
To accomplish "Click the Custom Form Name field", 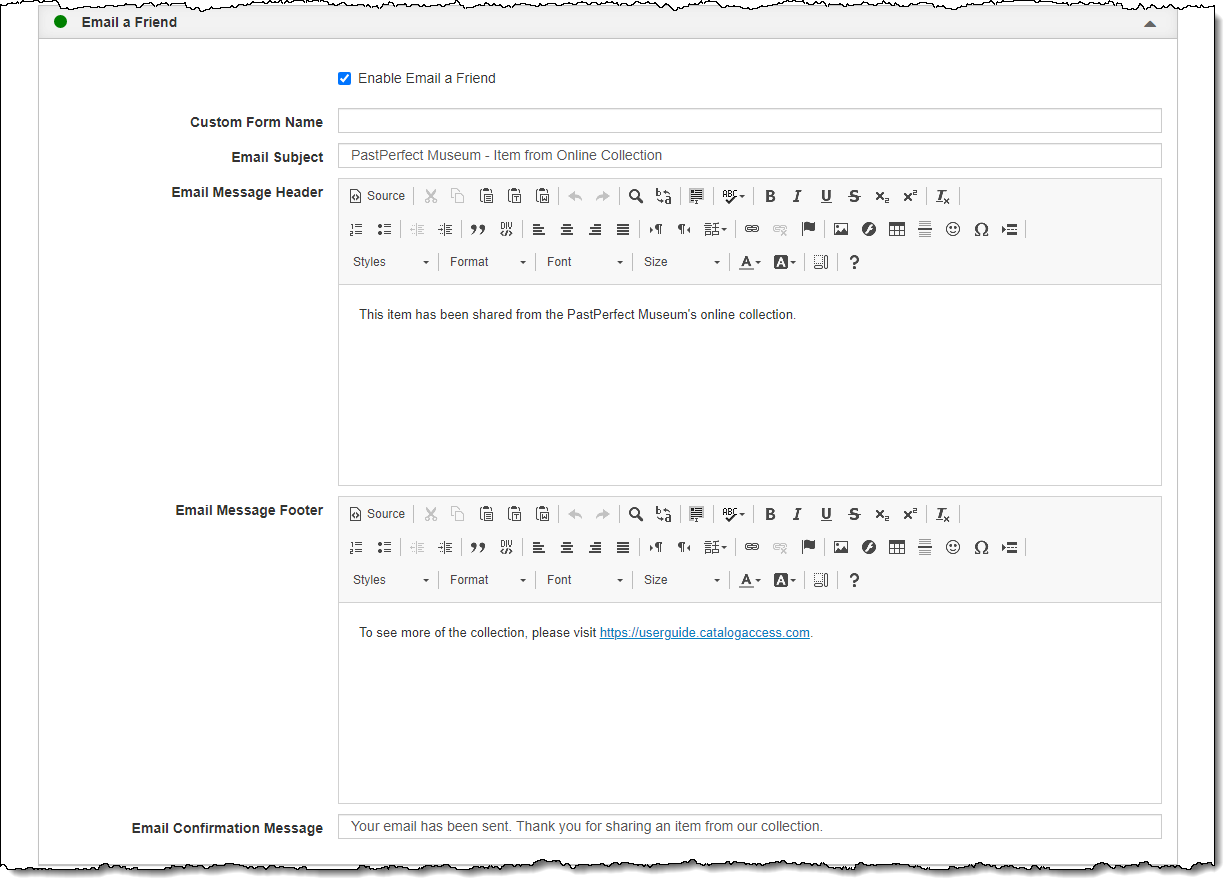I will 749,121.
